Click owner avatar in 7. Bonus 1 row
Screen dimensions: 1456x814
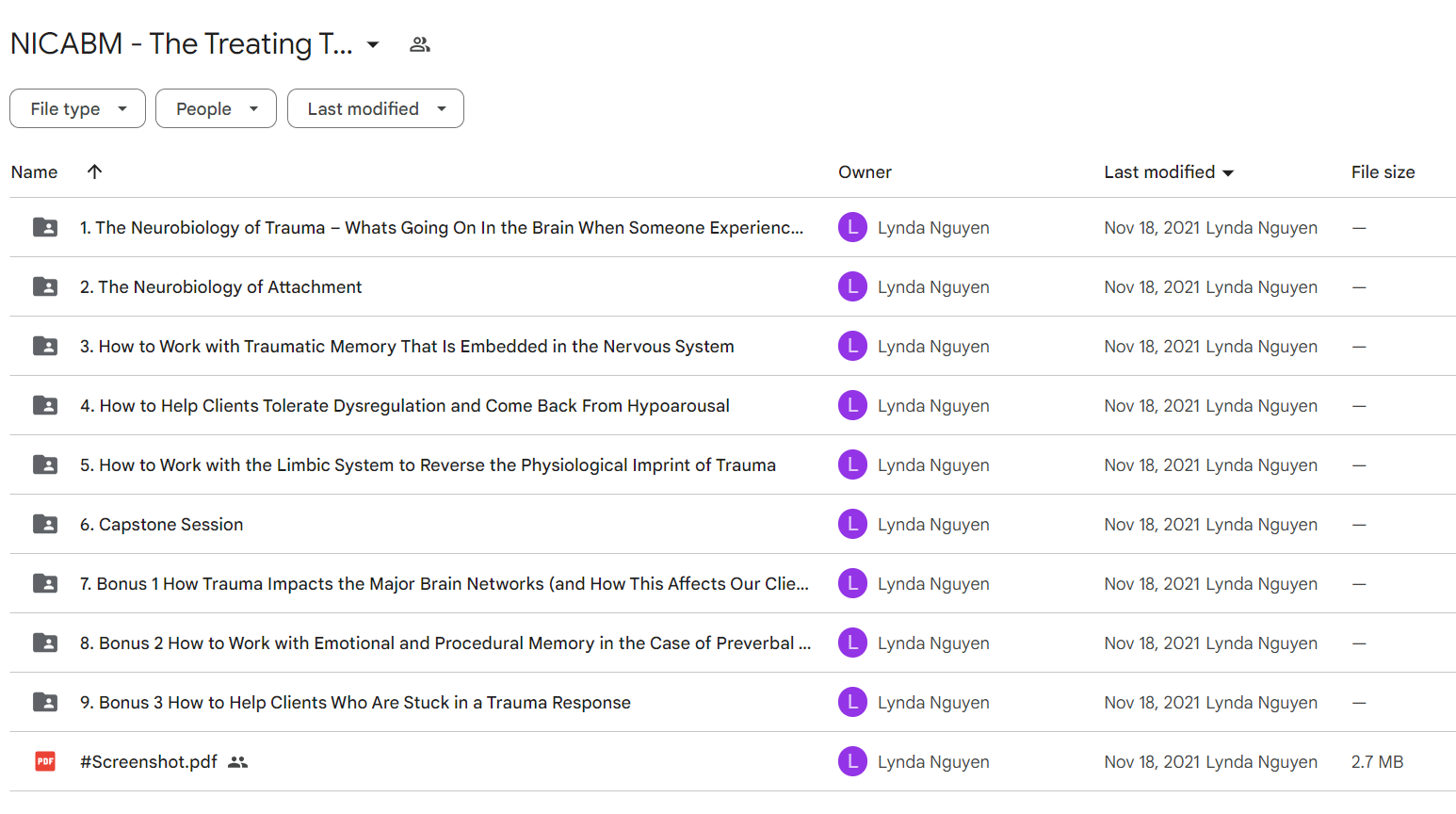pos(852,583)
